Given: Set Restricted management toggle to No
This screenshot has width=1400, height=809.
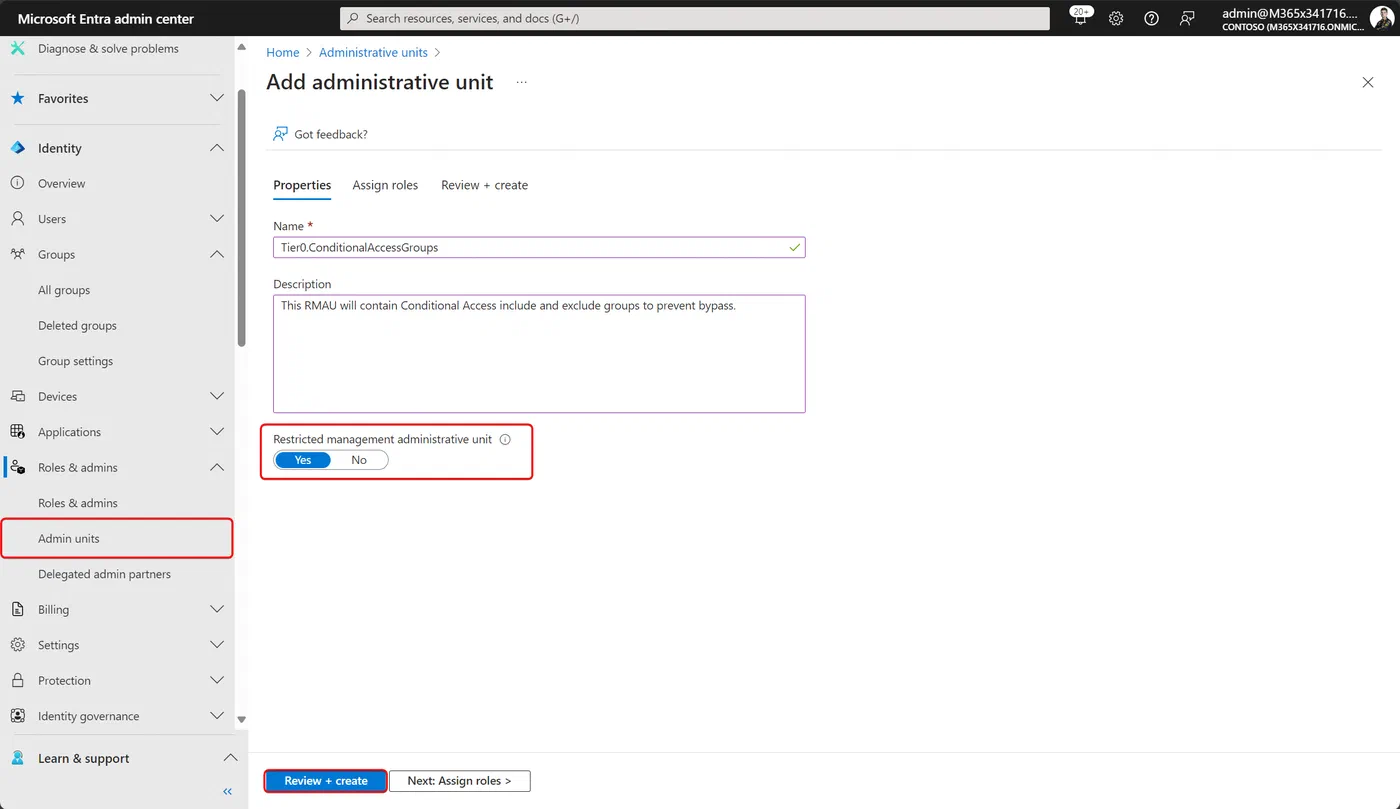Looking at the screenshot, I should click(359, 460).
